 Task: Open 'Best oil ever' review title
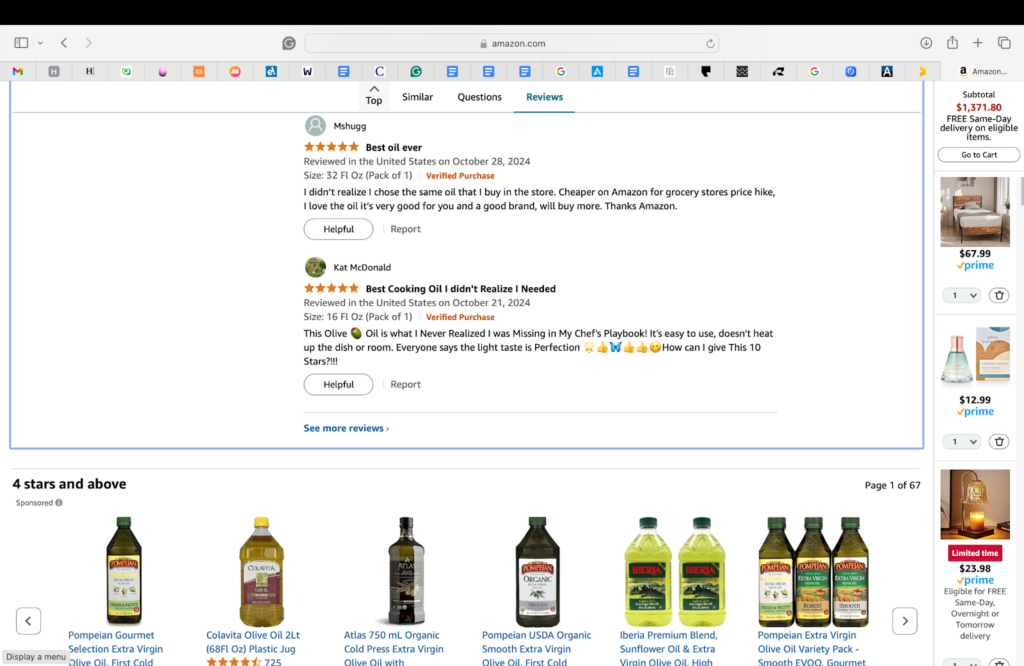tap(394, 148)
